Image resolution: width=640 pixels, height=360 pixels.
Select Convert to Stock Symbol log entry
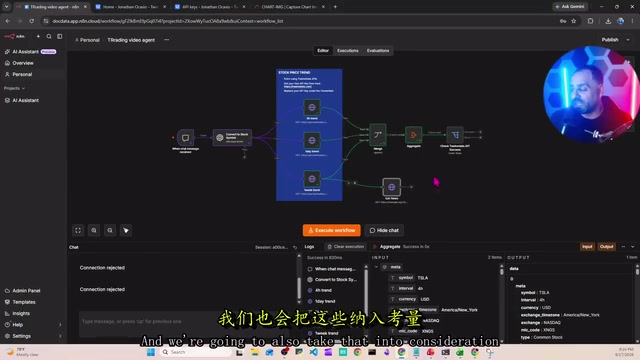point(332,280)
